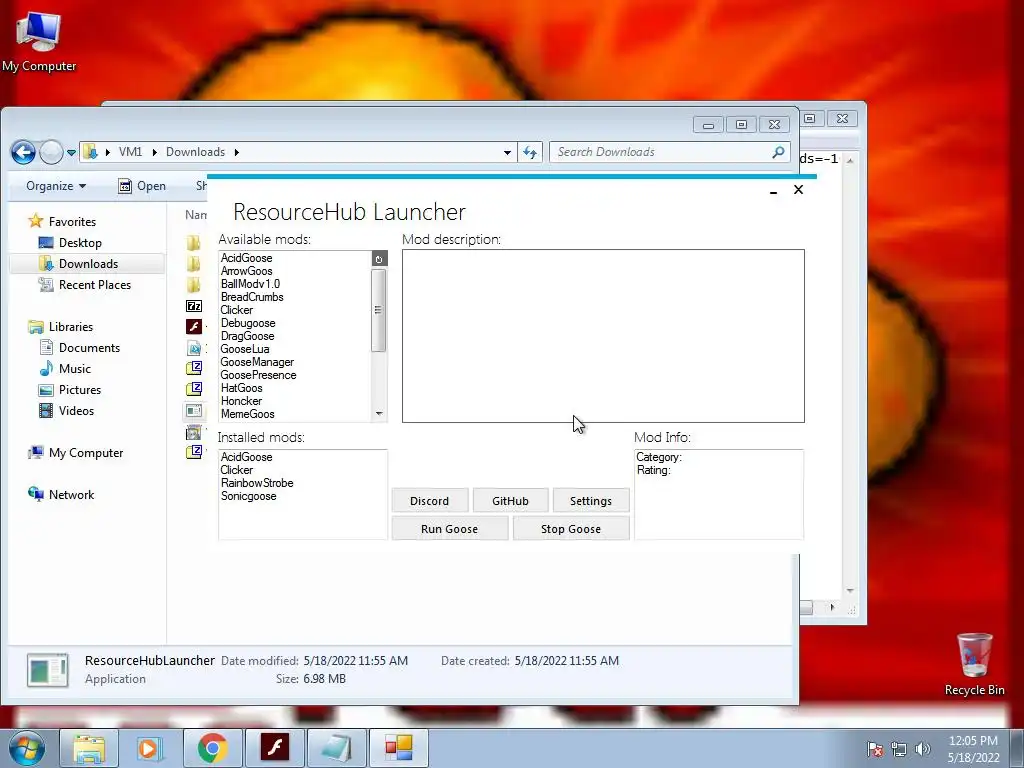
Task: Select Sonicgoose in Installed mods
Action: pos(248,496)
